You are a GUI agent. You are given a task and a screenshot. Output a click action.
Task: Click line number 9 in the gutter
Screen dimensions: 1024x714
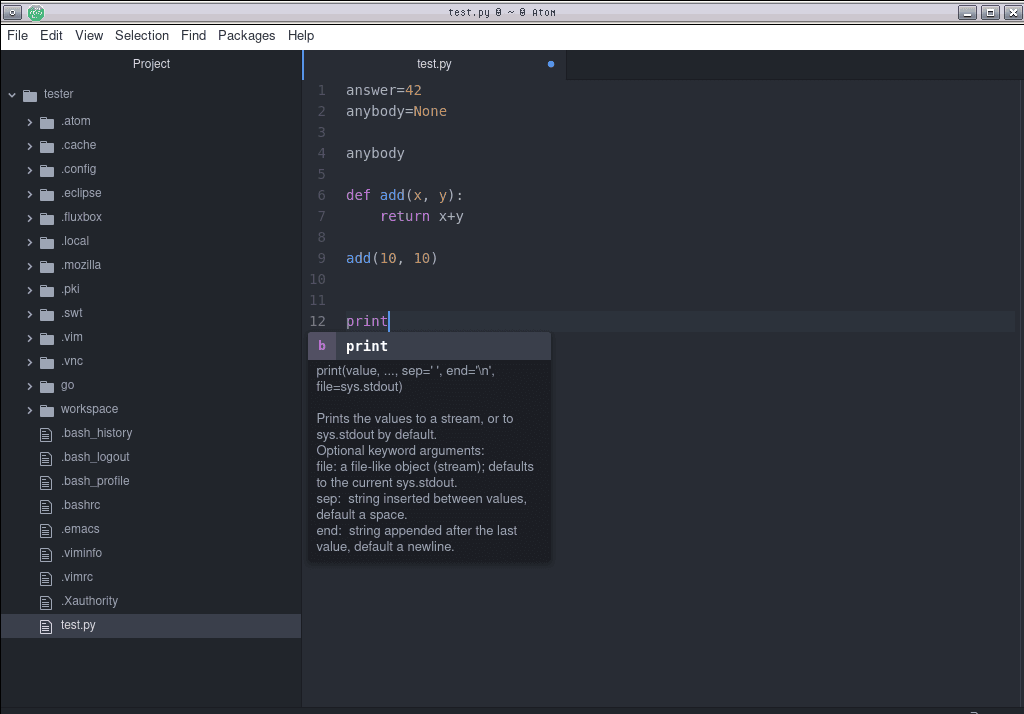click(320, 258)
